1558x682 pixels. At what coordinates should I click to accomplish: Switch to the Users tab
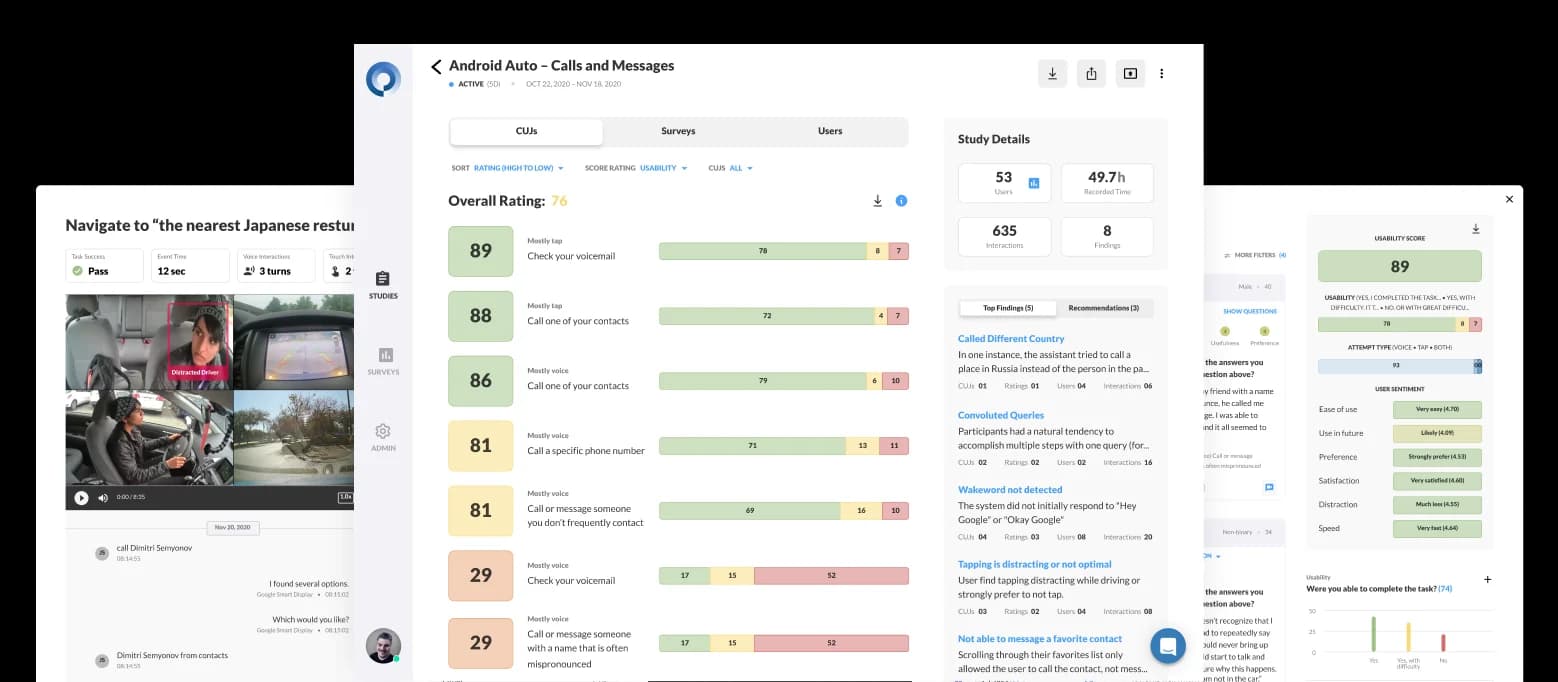830,131
